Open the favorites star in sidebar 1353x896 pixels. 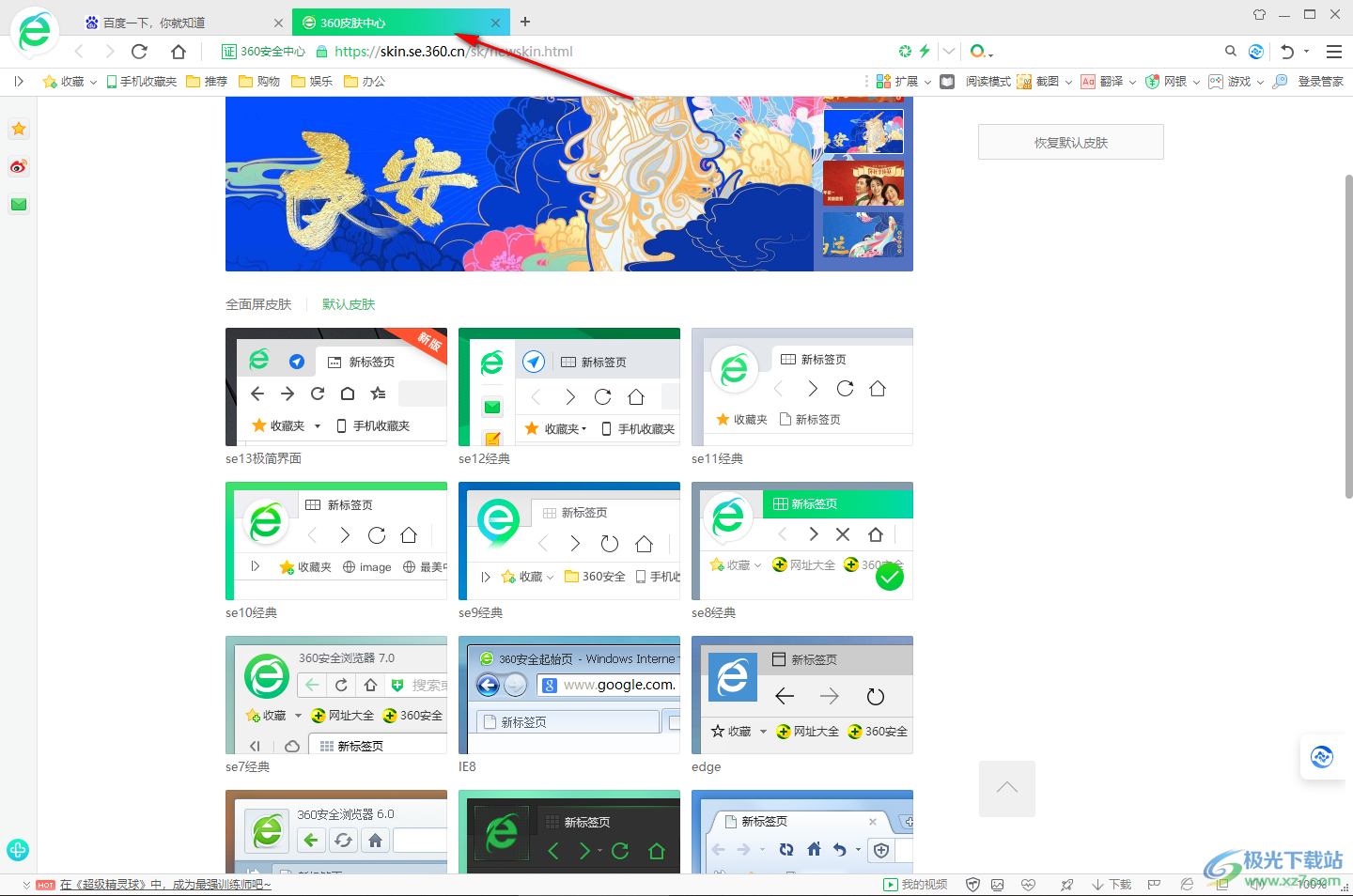[19, 129]
